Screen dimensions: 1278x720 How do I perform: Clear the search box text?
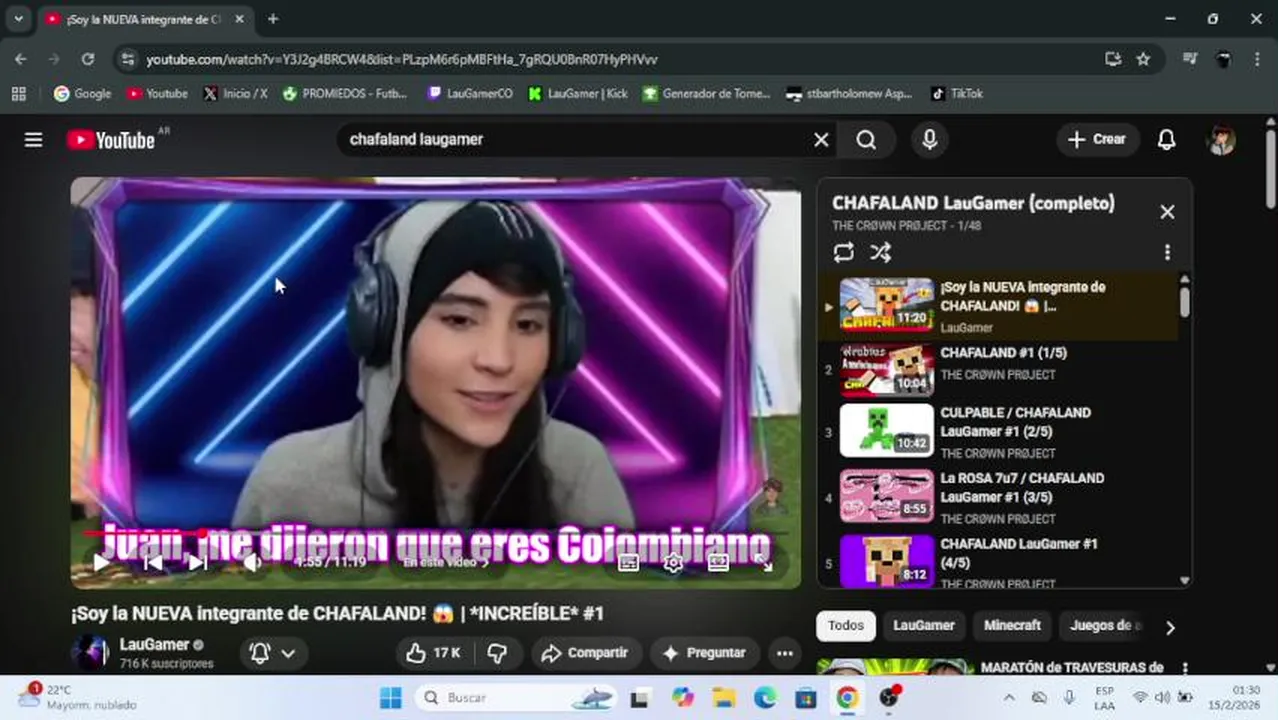click(x=821, y=140)
